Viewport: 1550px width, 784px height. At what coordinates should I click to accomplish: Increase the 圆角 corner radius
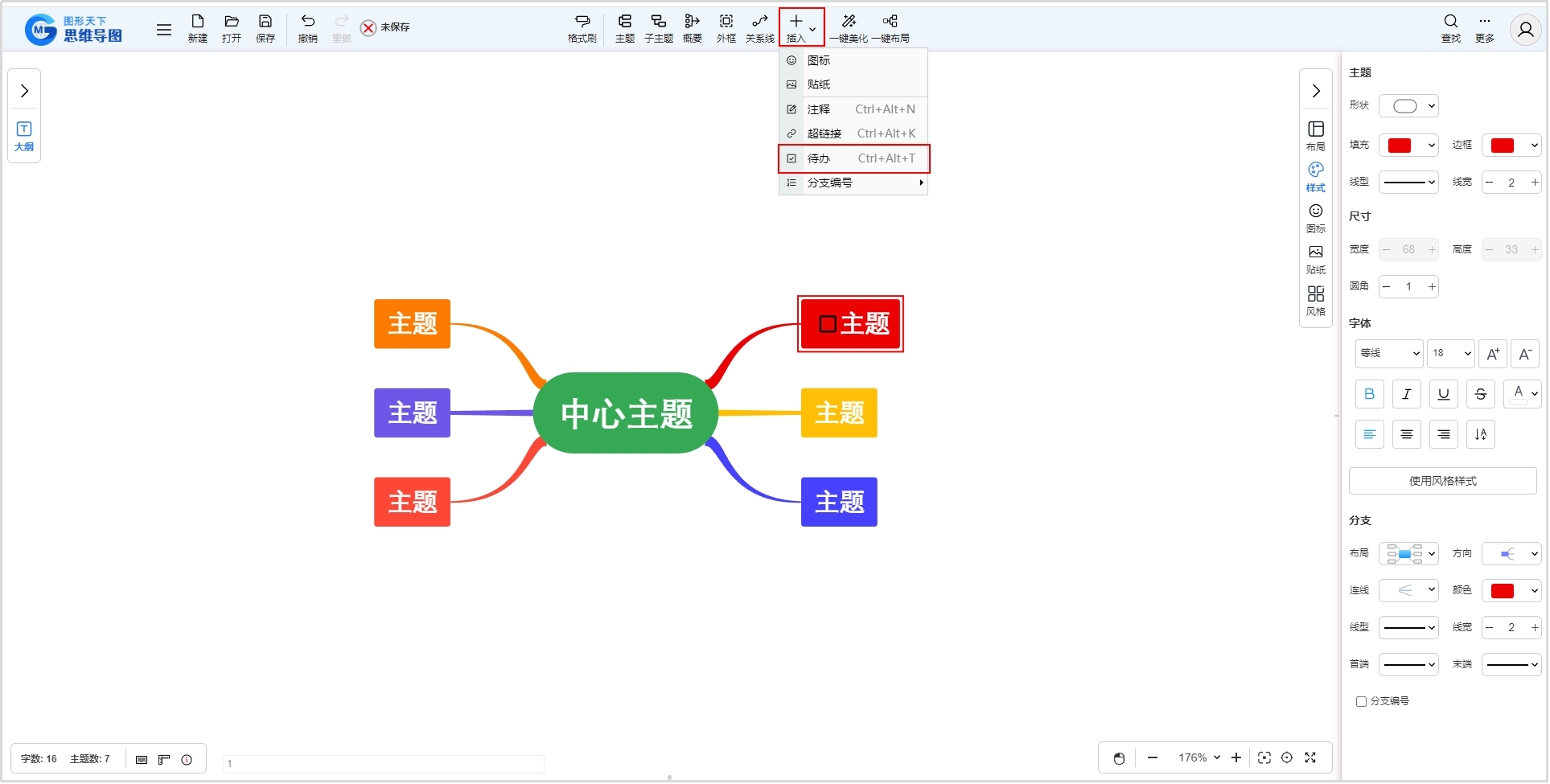point(1432,286)
